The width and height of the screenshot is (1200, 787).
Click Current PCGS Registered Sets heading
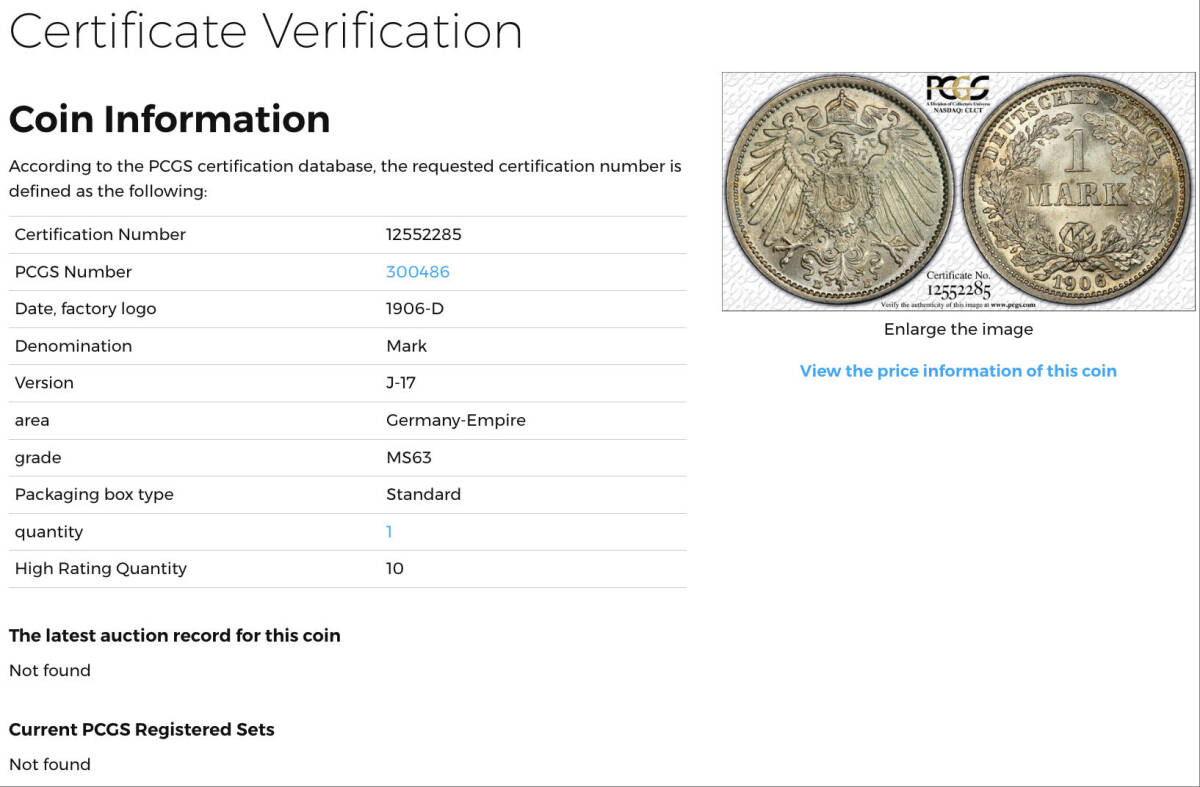(141, 730)
